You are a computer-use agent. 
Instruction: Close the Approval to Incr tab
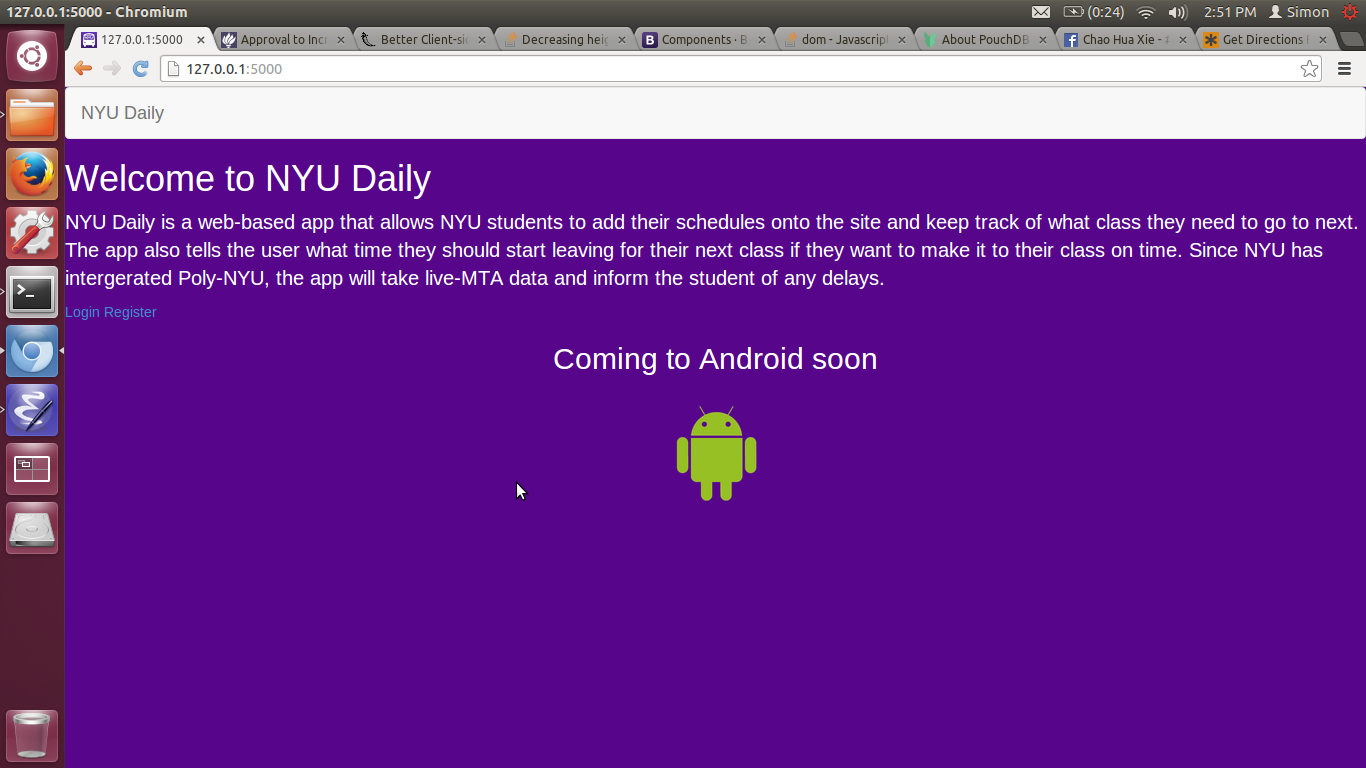pos(340,40)
